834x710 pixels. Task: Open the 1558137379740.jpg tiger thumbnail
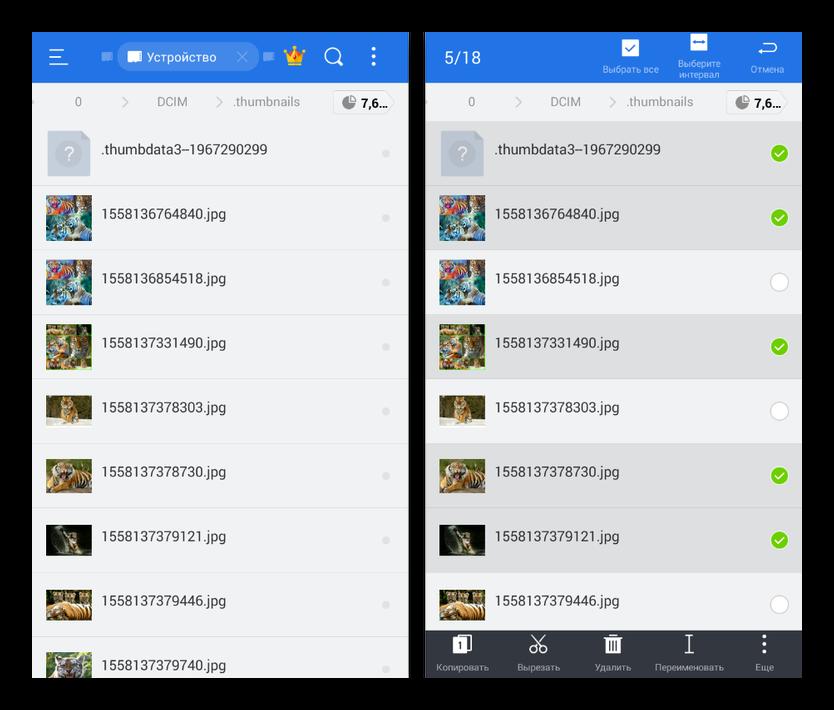coord(69,664)
